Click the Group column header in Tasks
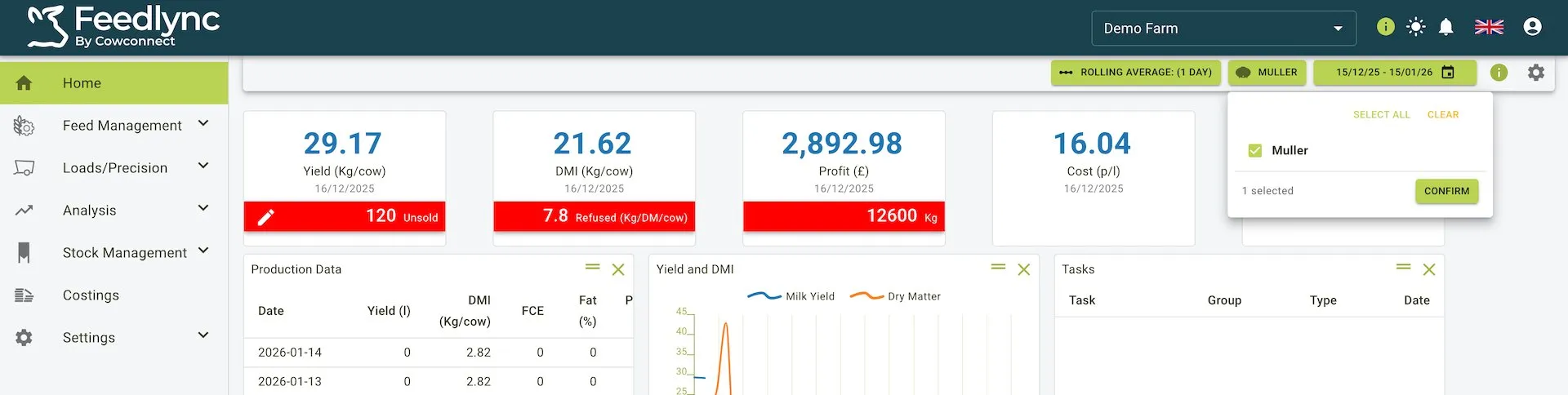1568x395 pixels. [1224, 300]
